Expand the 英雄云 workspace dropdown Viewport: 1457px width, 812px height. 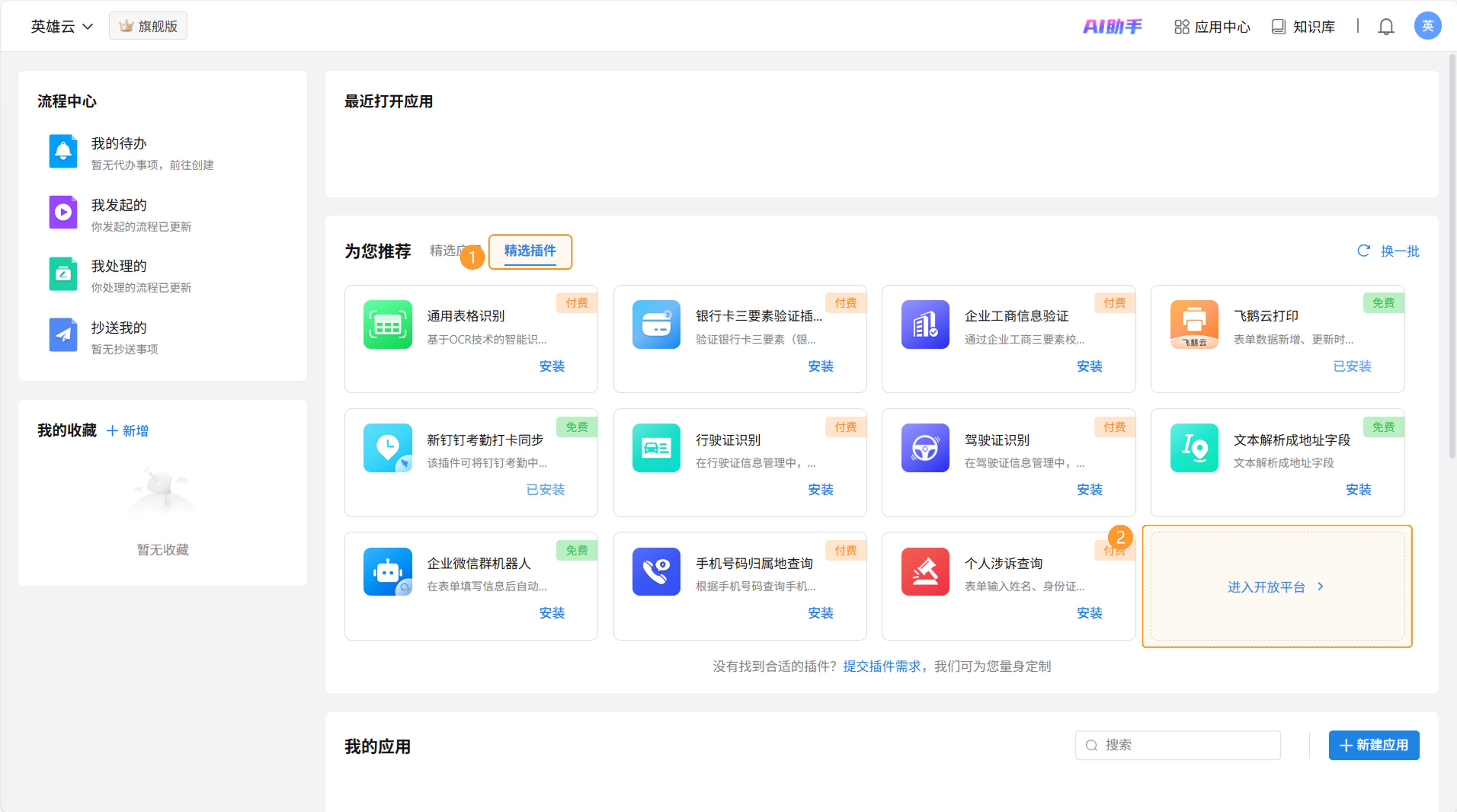61,26
